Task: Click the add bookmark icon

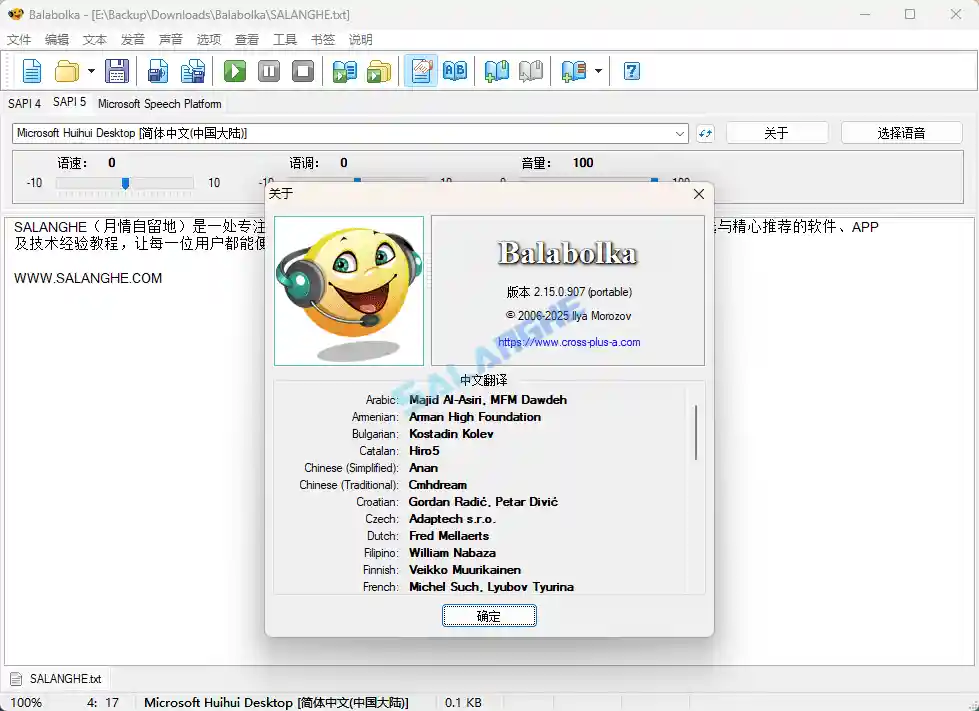Action: click(x=497, y=71)
